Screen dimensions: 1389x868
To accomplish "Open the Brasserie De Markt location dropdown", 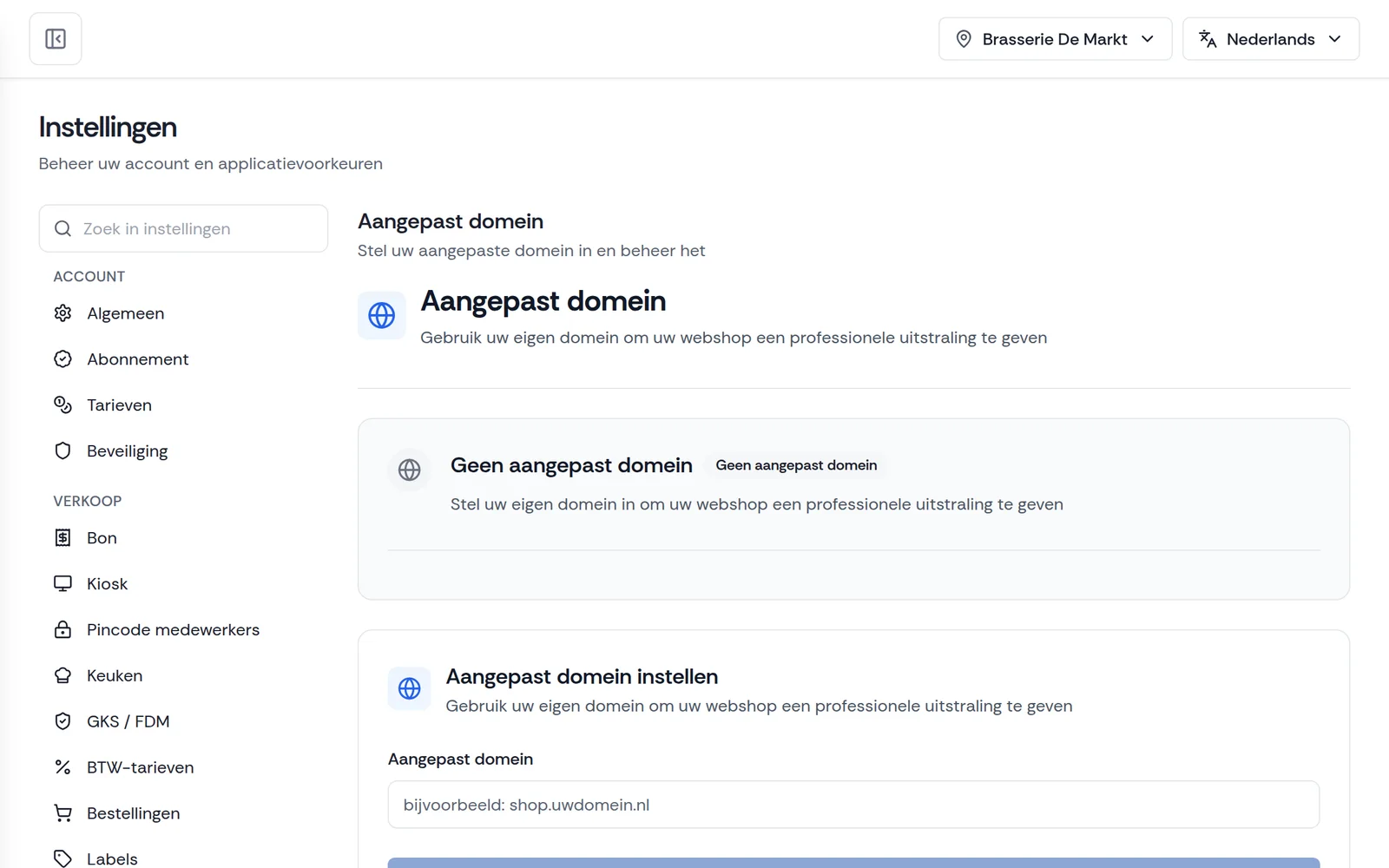I will click(1055, 39).
